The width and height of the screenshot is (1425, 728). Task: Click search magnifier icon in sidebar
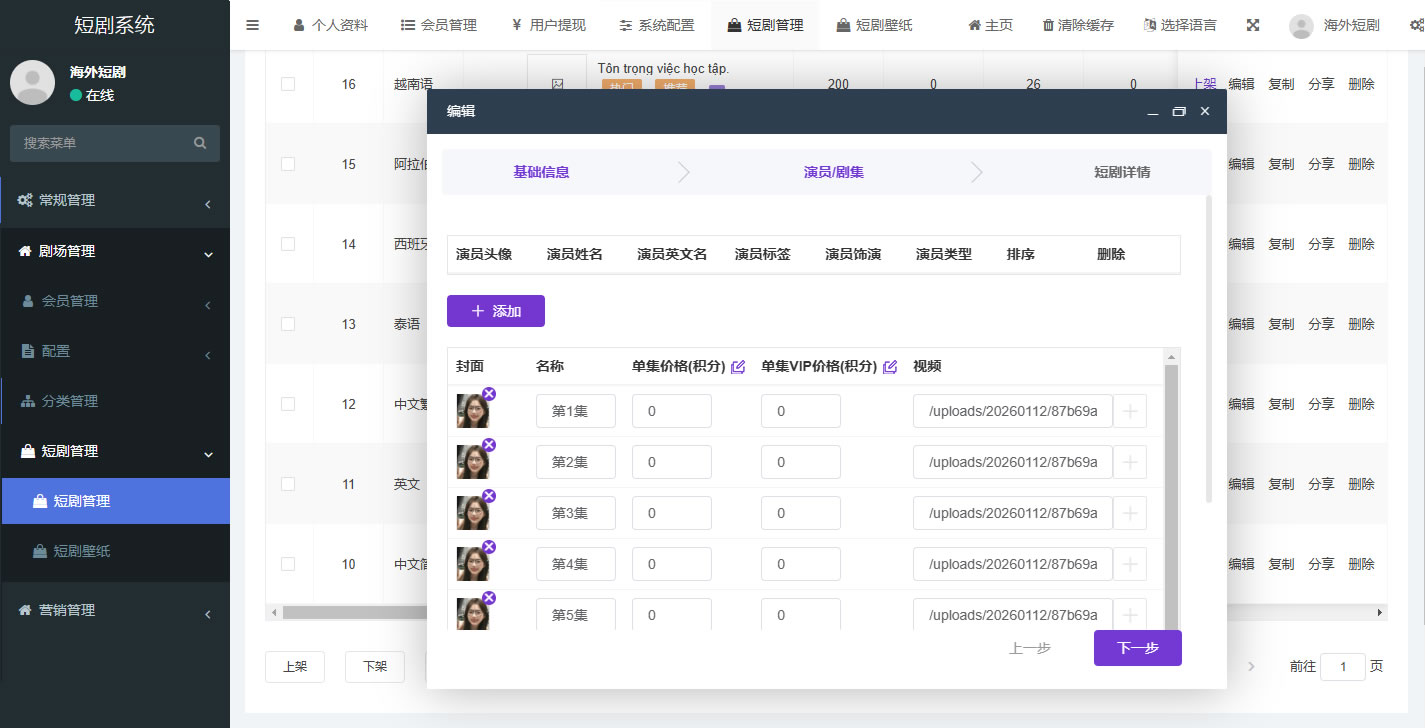200,143
